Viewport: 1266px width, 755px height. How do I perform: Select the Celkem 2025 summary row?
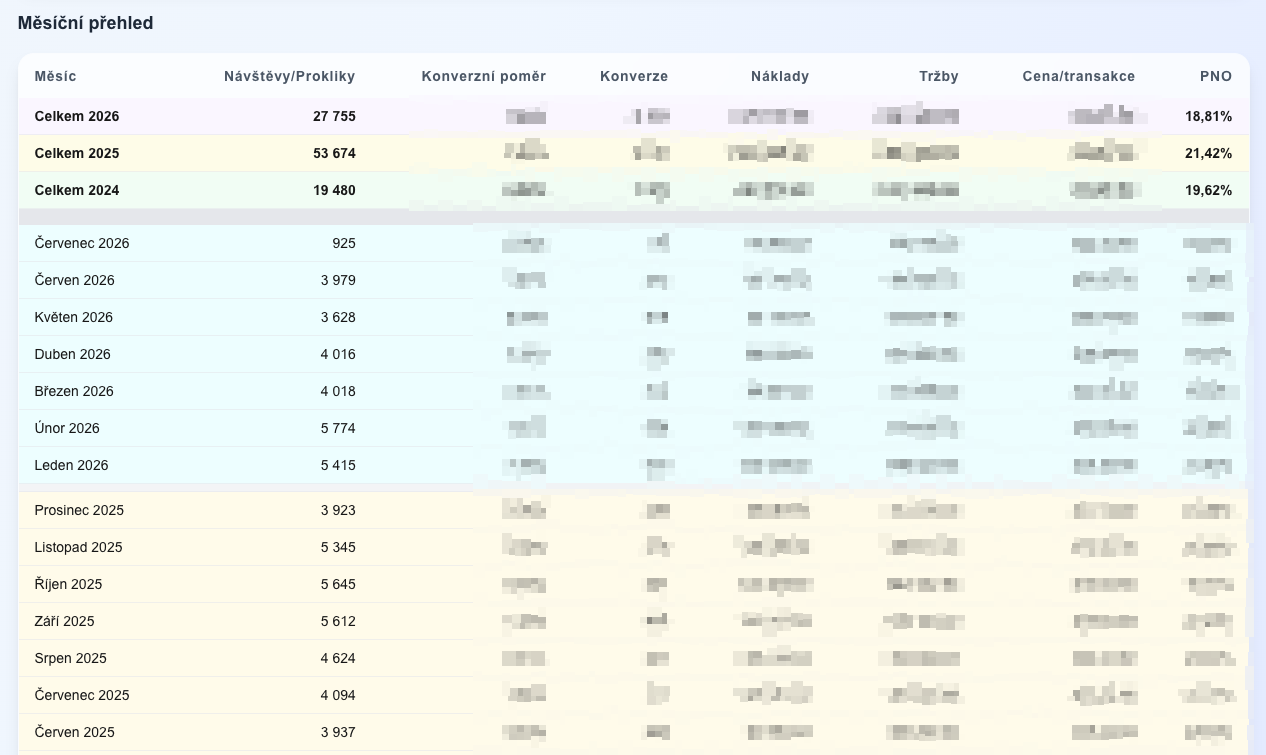tap(634, 153)
